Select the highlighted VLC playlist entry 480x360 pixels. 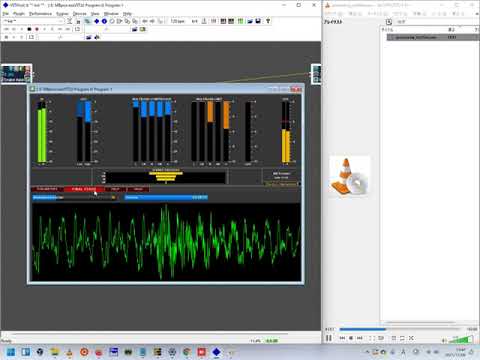tap(433, 37)
